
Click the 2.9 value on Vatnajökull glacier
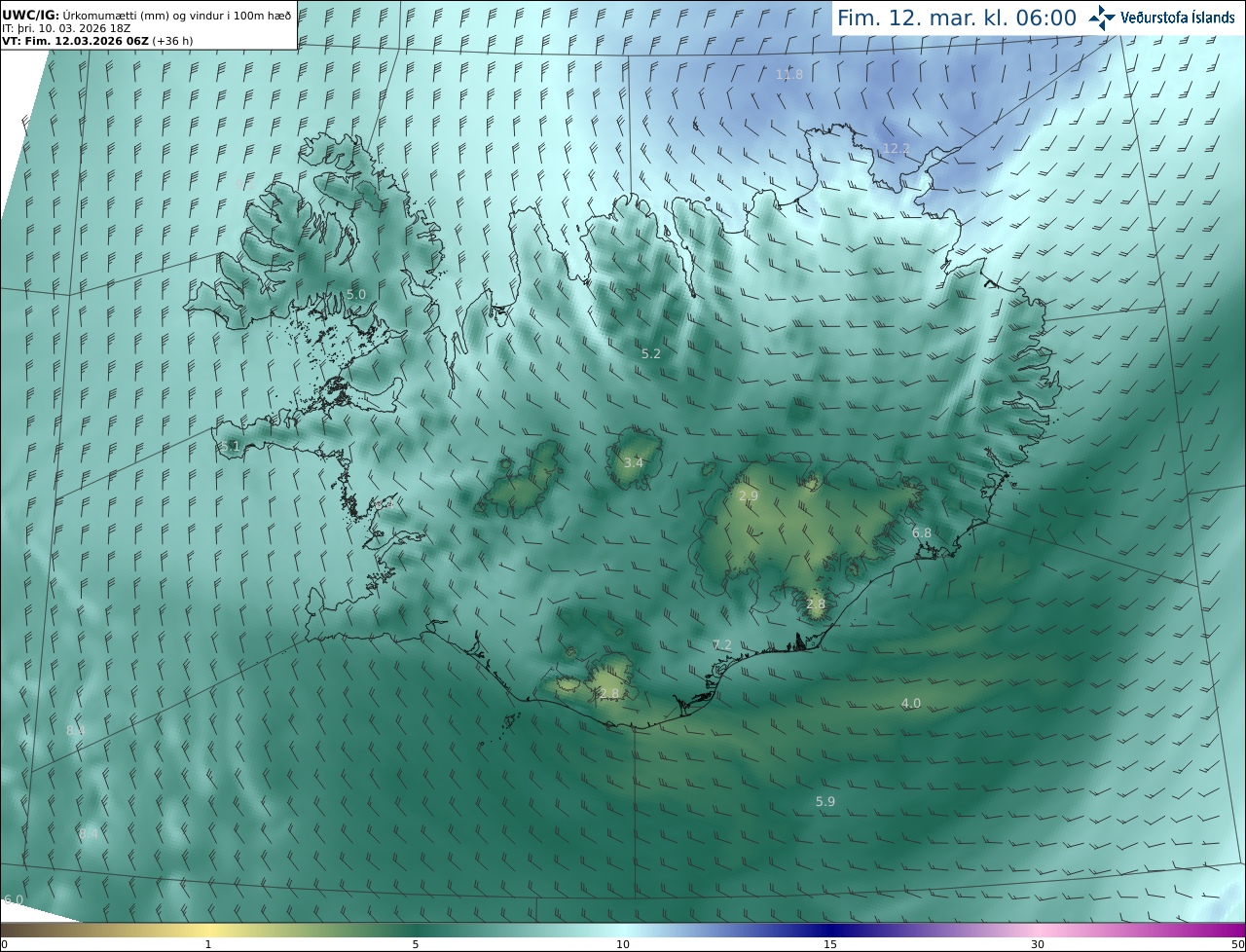[x=749, y=496]
